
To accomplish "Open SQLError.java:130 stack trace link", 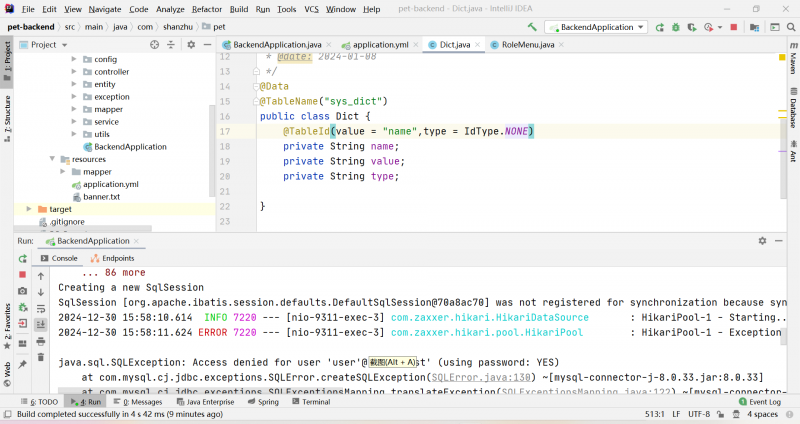I will (481, 378).
